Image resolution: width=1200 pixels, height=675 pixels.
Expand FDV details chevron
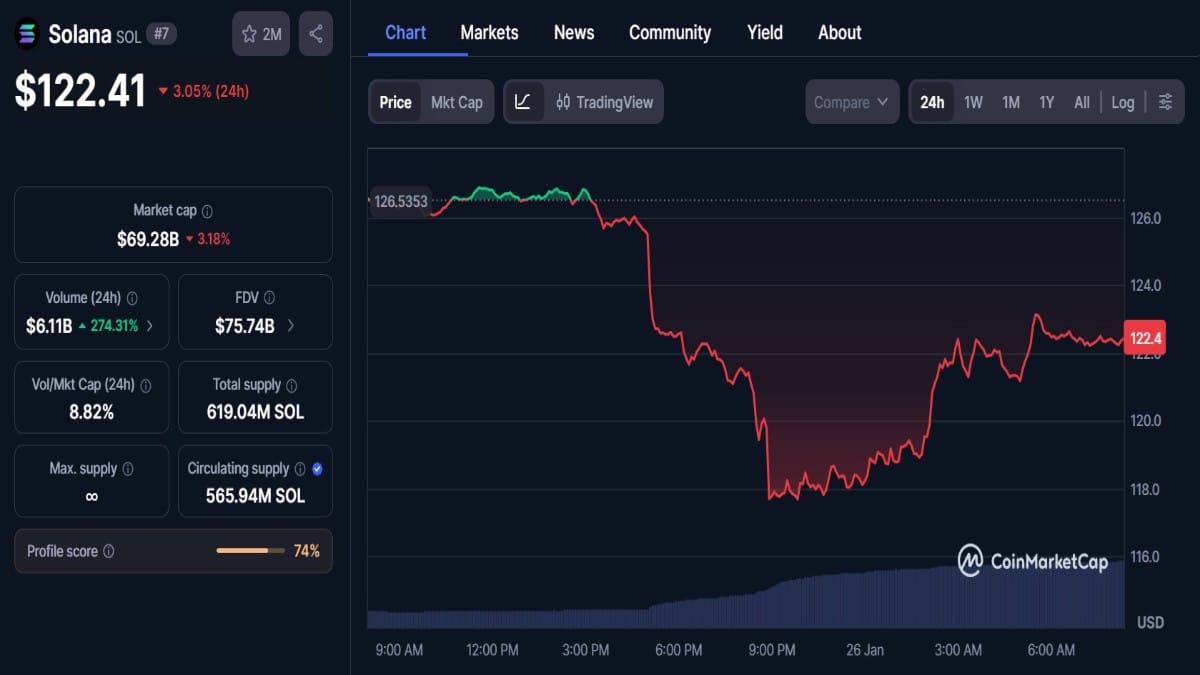[x=290, y=325]
